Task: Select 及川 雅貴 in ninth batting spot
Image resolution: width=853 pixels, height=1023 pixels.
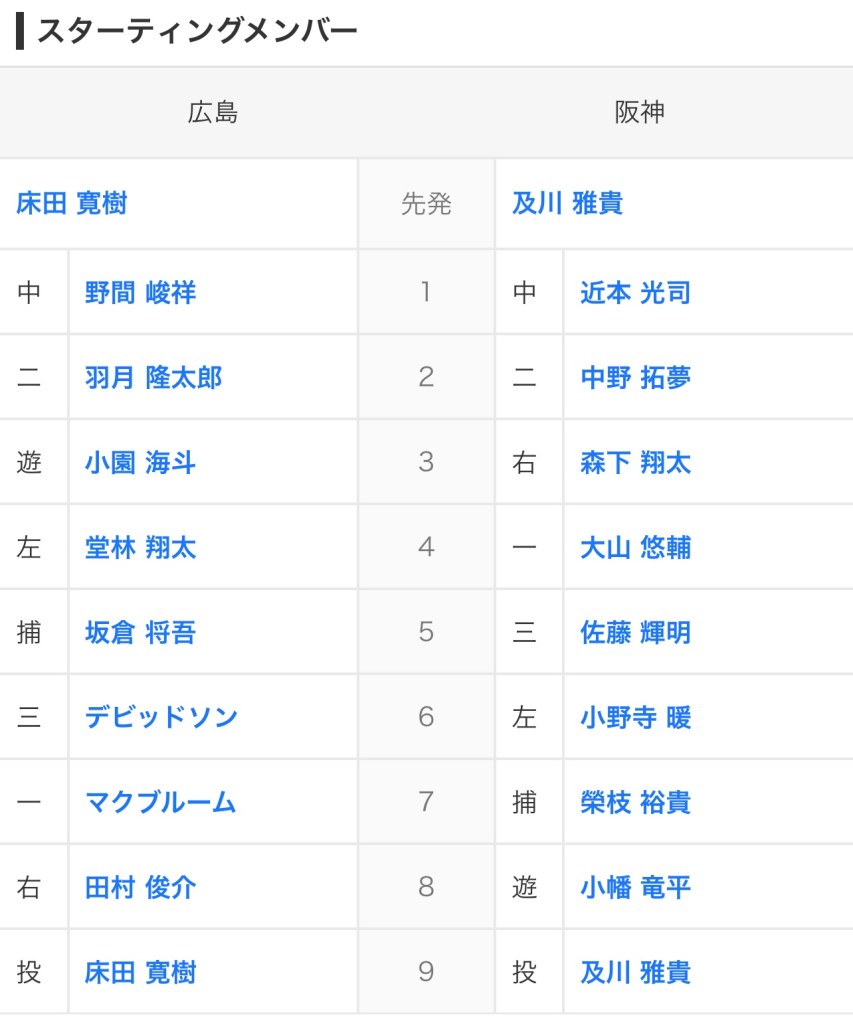Action: point(635,972)
